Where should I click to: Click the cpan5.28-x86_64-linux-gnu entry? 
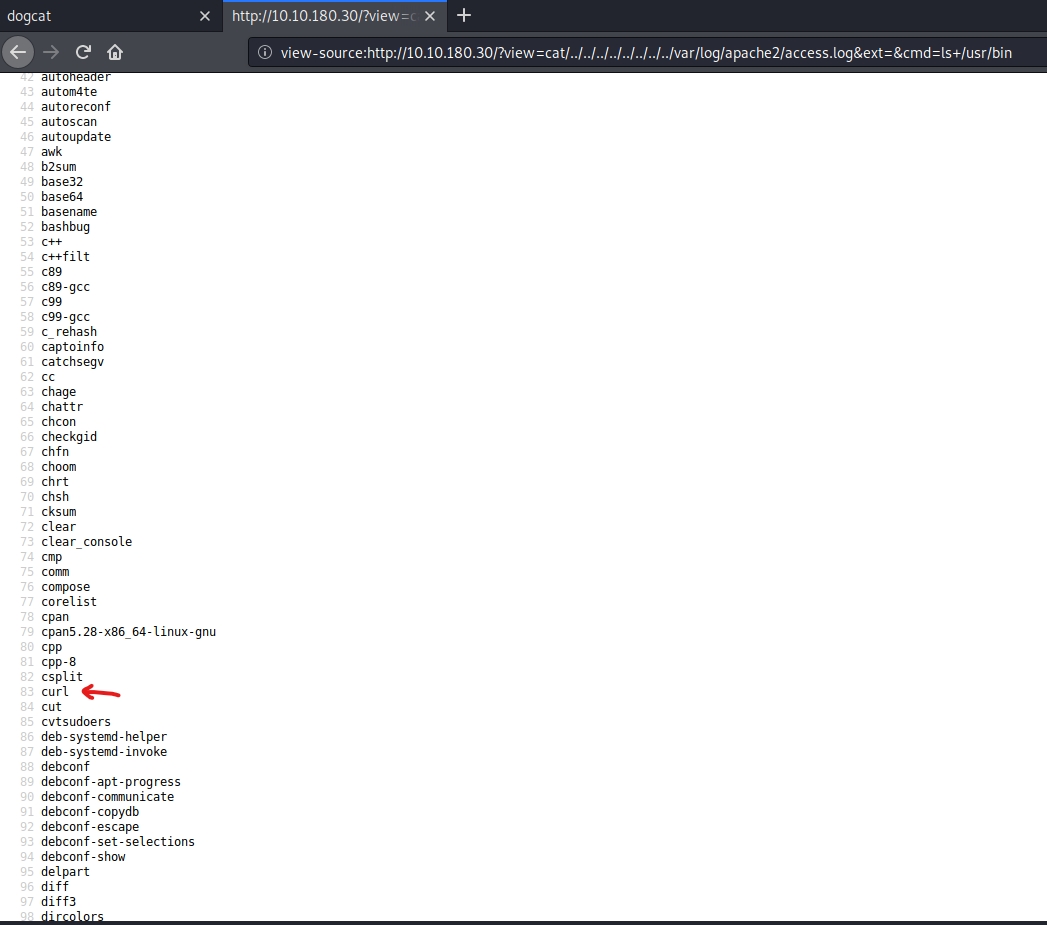tap(128, 632)
